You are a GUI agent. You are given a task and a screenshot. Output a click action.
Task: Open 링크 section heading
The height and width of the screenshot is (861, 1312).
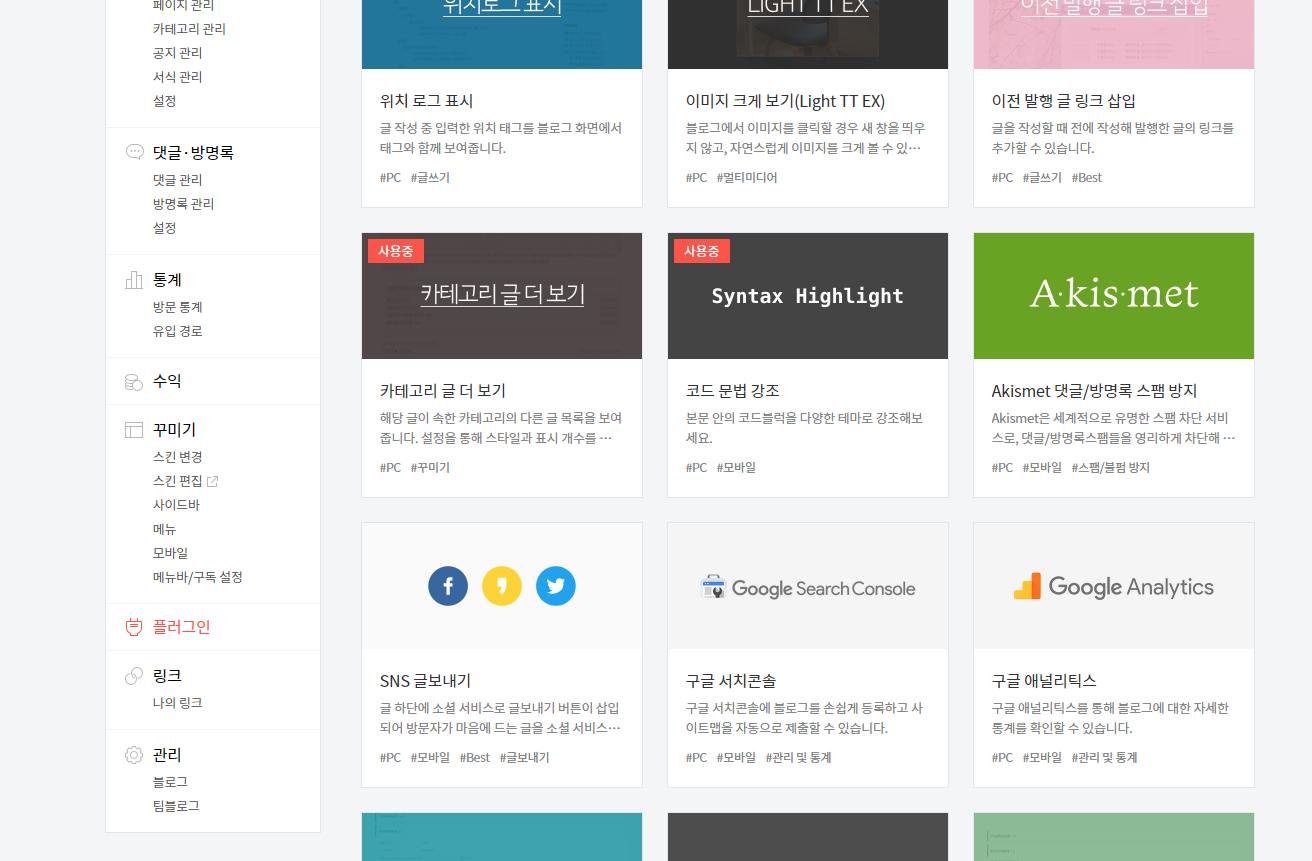point(167,676)
